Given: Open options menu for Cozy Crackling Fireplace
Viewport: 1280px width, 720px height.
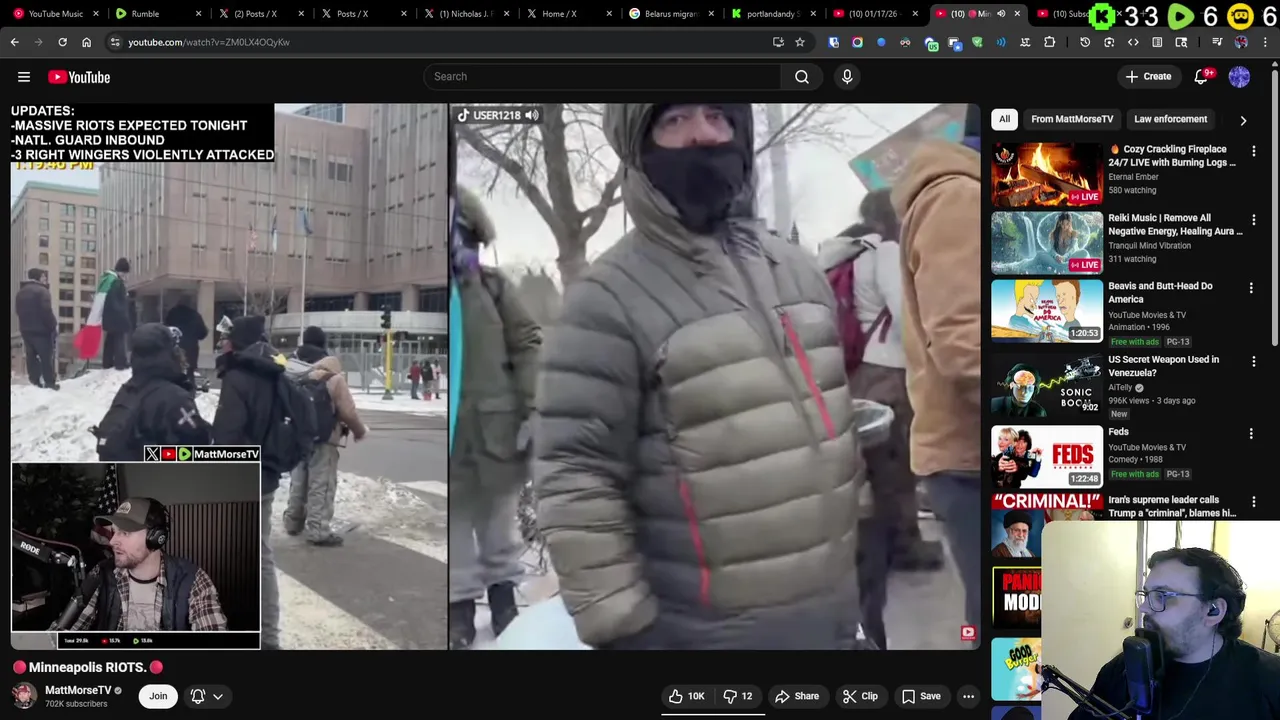Looking at the screenshot, I should 1253,151.
